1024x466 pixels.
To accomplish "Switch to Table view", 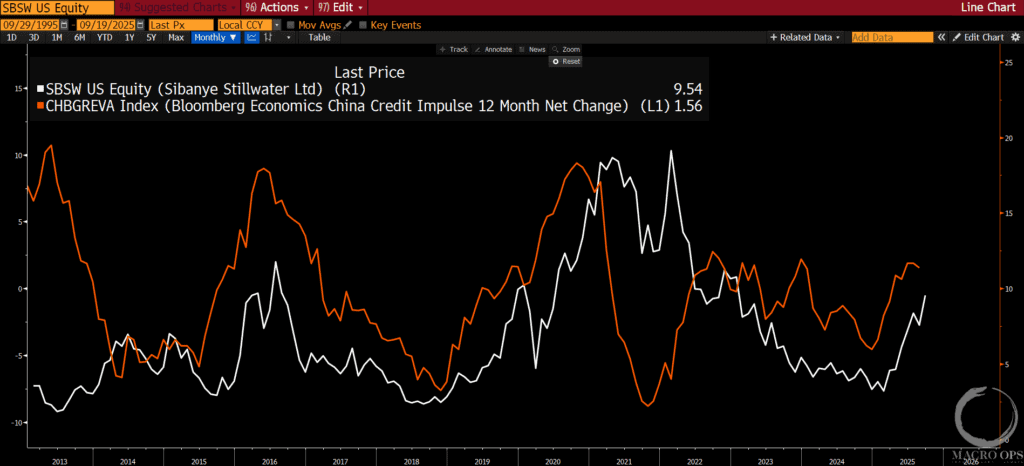I will click(319, 37).
